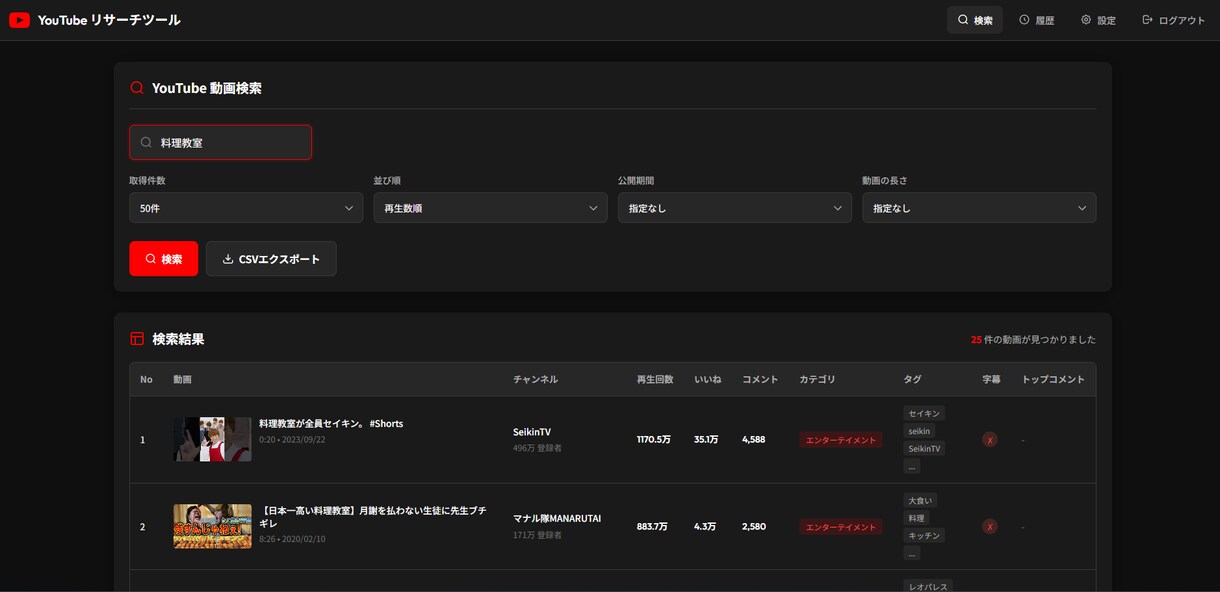The height and width of the screenshot is (592, 1220).
Task: Click the 4.3万 likes cell
Action: pos(705,527)
